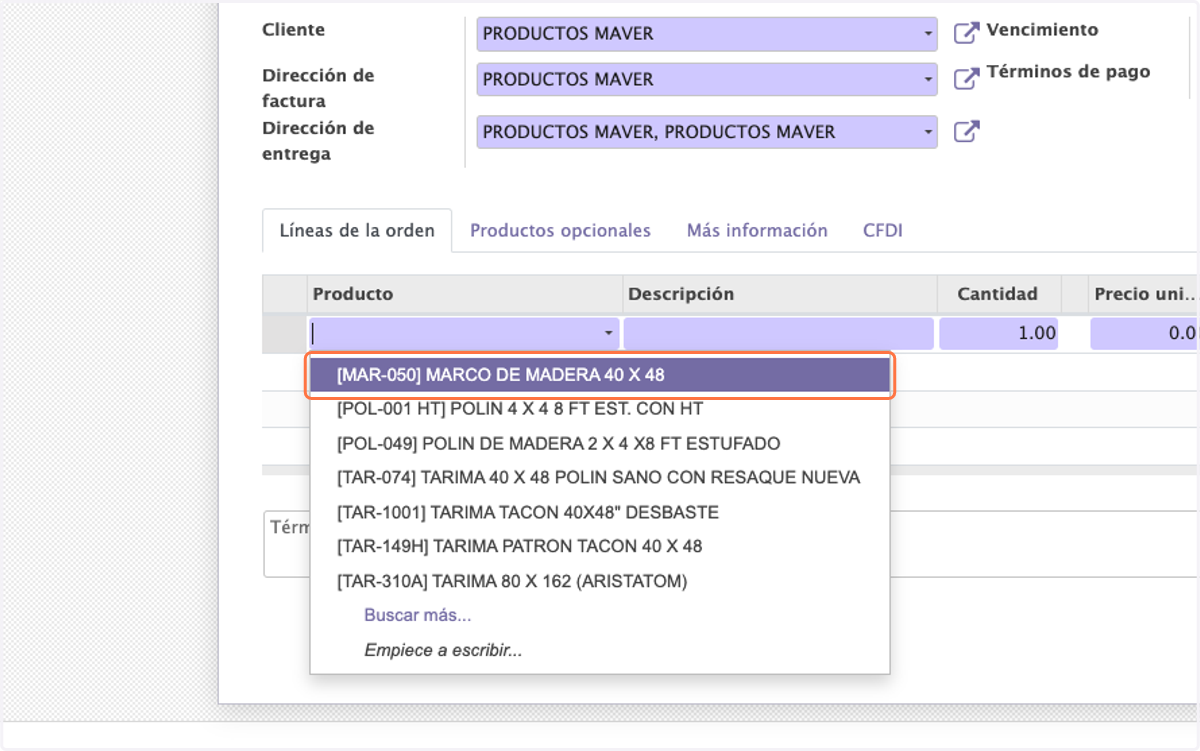This screenshot has width=1200, height=751.
Task: Sort by the Cantidad column header
Action: (998, 294)
